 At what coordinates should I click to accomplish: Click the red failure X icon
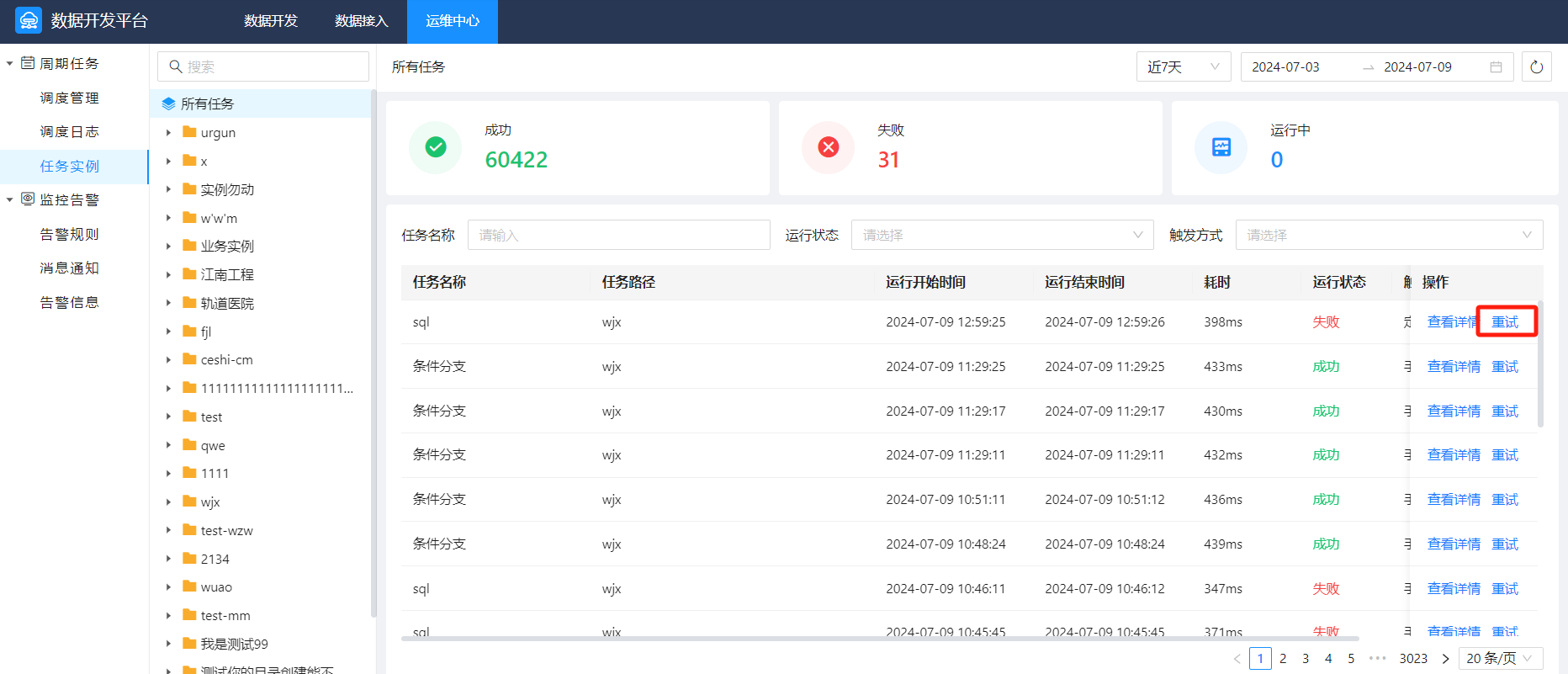pyautogui.click(x=829, y=148)
